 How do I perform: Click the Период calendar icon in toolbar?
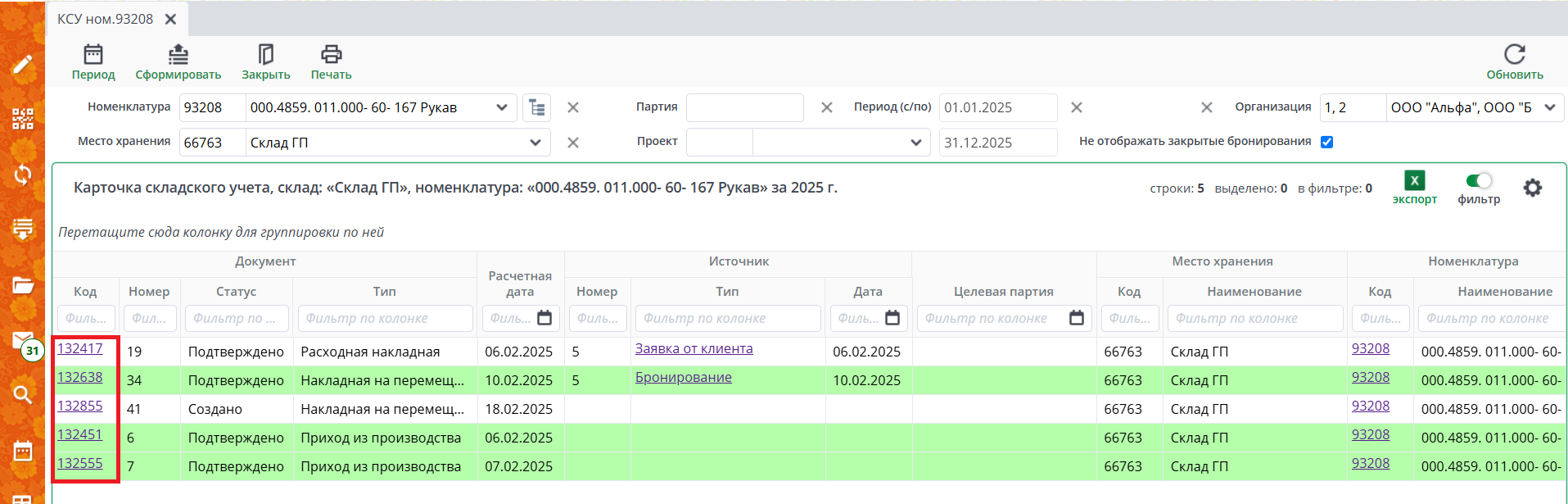(x=93, y=55)
